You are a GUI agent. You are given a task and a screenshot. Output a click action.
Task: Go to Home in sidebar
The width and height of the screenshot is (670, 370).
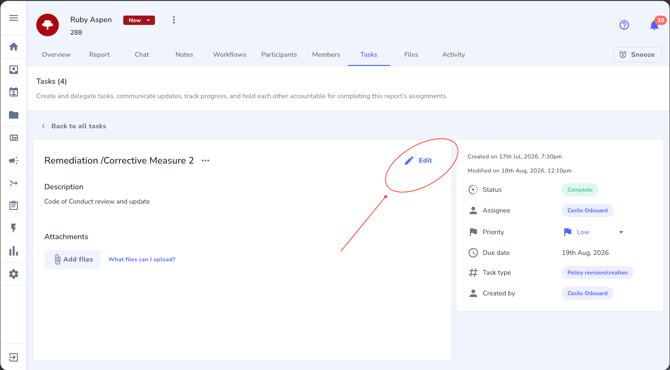click(14, 47)
